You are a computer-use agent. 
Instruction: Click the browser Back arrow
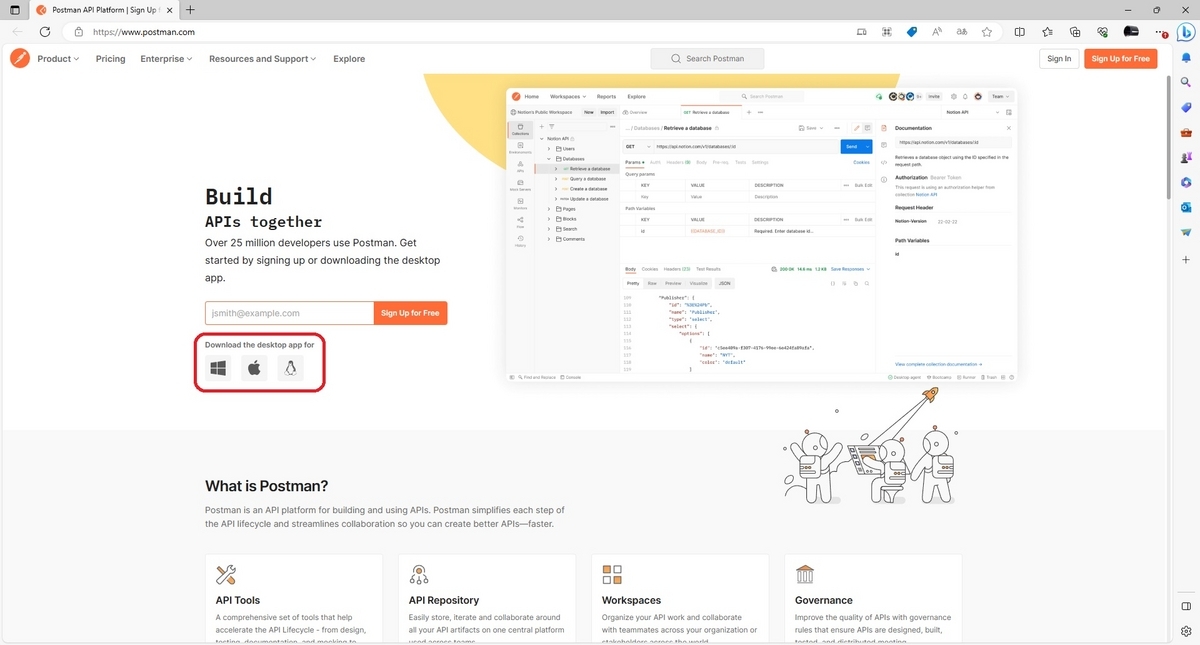click(x=17, y=32)
